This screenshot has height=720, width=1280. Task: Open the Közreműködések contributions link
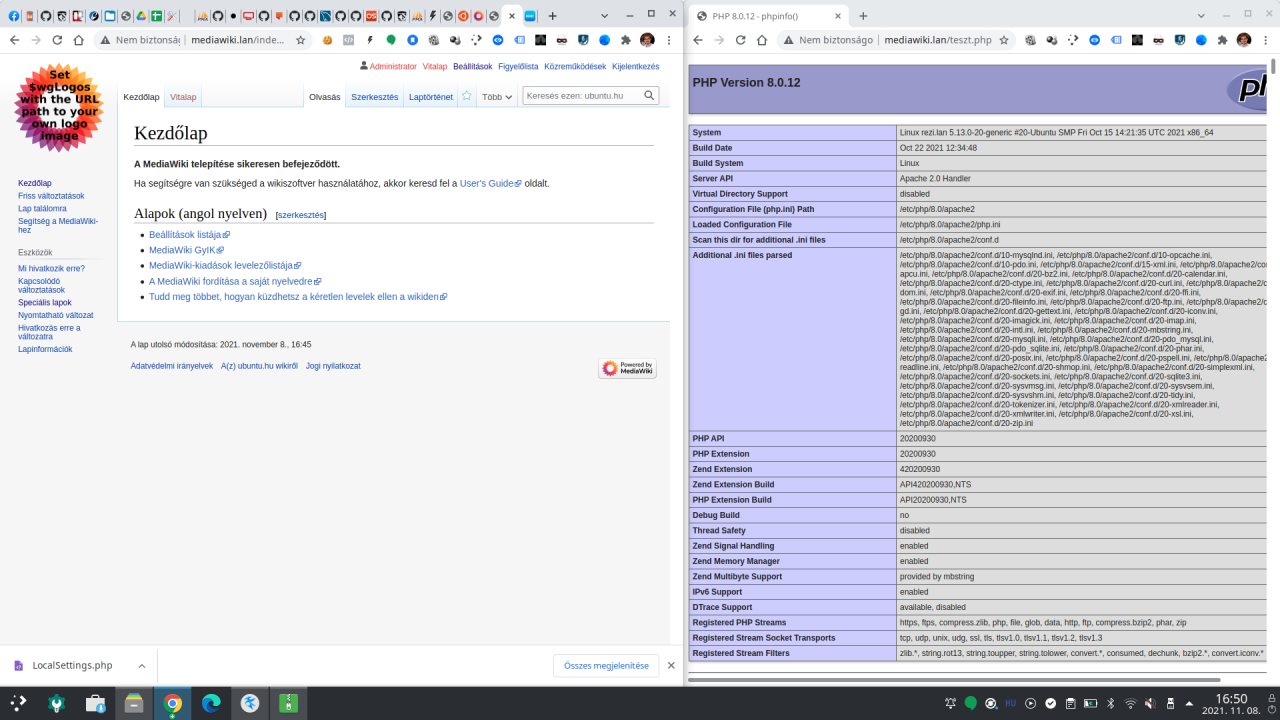(x=575, y=66)
